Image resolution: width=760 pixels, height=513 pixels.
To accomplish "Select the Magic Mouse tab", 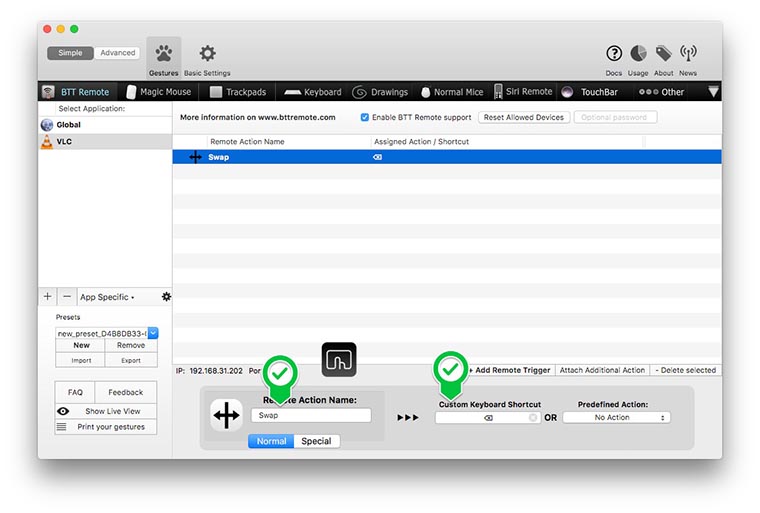I will point(158,92).
